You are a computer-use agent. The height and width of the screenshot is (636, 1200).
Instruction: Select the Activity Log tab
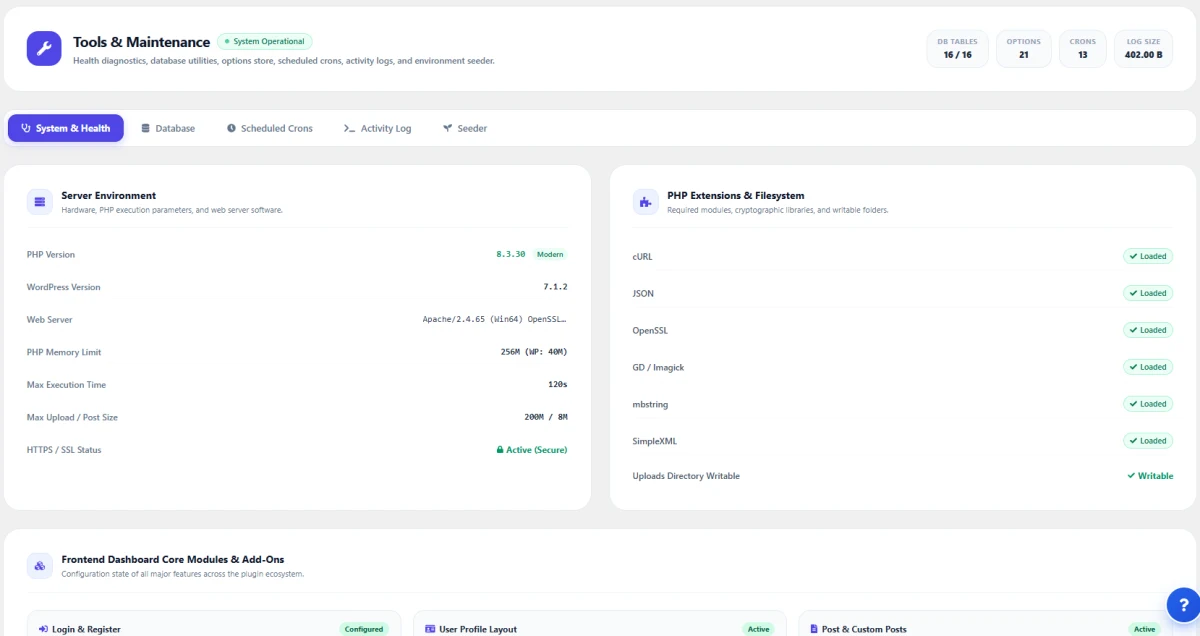[378, 128]
